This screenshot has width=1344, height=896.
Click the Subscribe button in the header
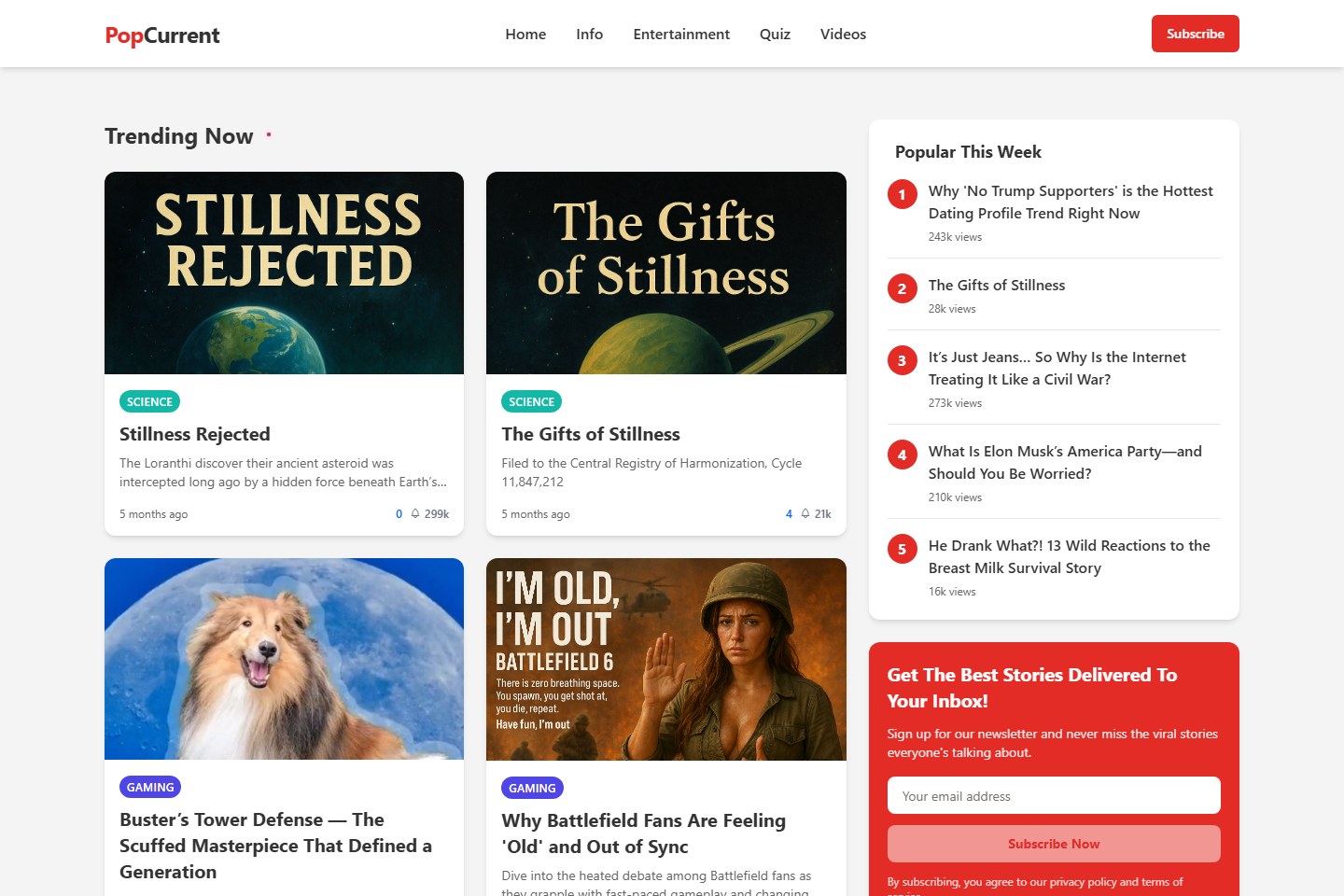(x=1195, y=34)
